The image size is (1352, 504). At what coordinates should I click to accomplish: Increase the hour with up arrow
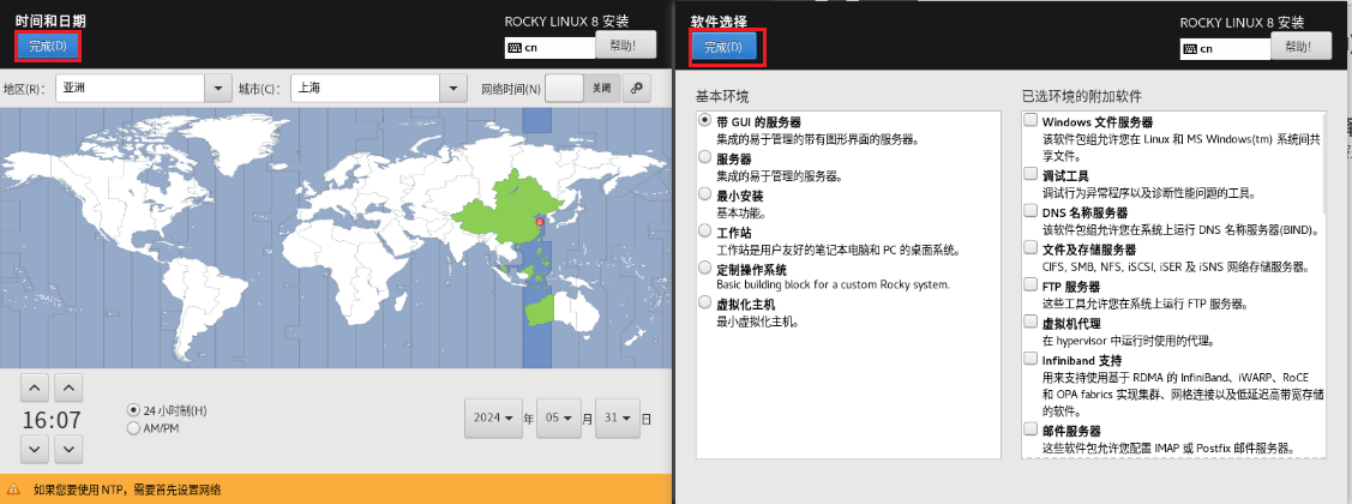pyautogui.click(x=34, y=387)
